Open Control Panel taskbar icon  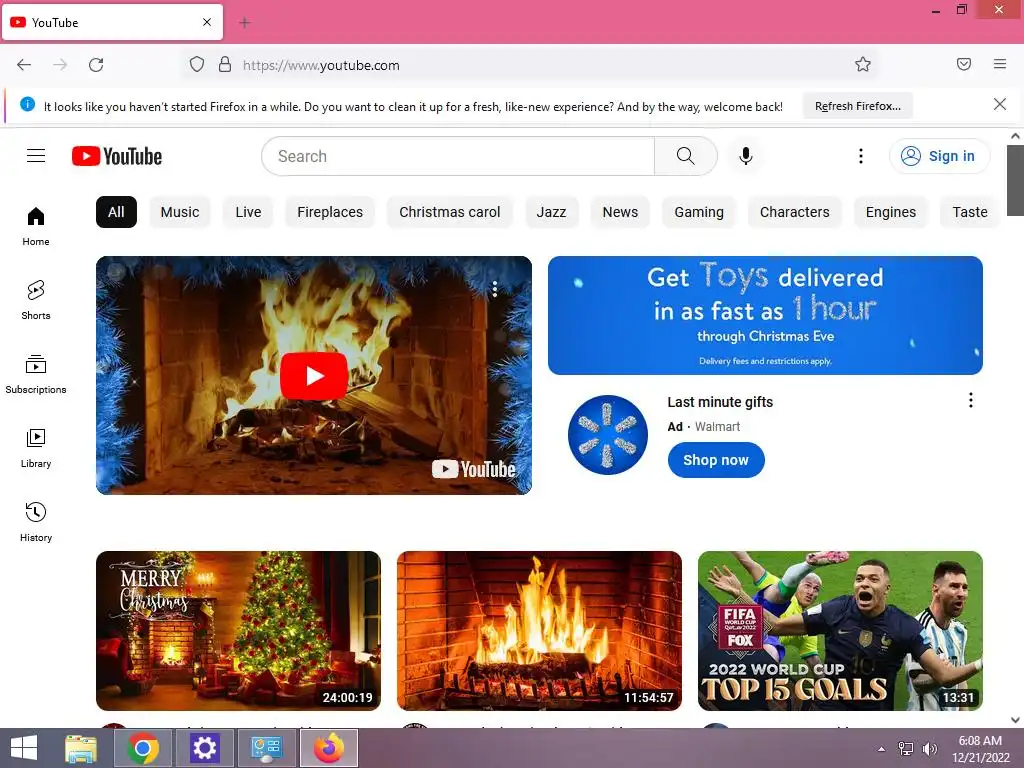(x=266, y=748)
